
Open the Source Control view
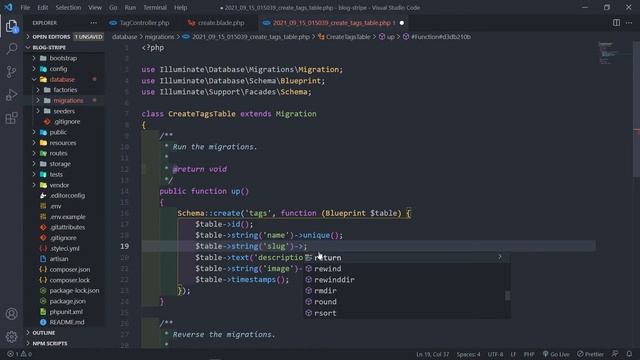(x=11, y=72)
